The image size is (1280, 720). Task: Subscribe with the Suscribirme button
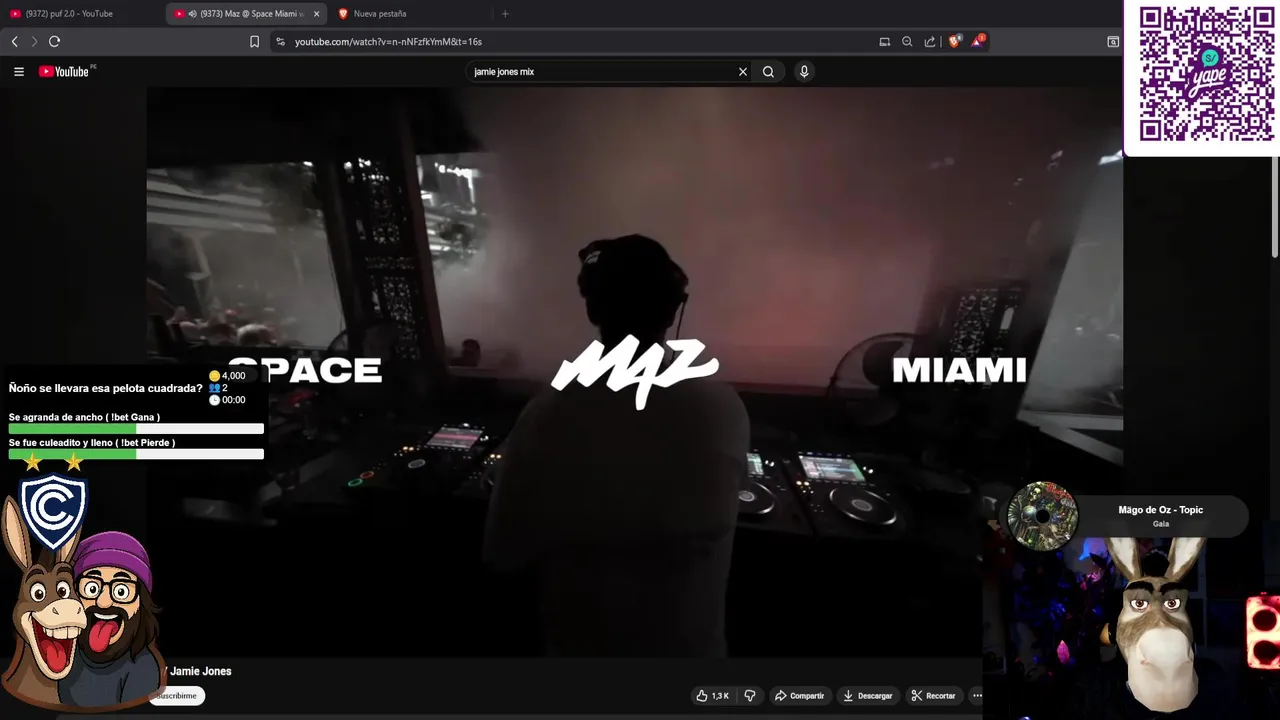(177, 696)
